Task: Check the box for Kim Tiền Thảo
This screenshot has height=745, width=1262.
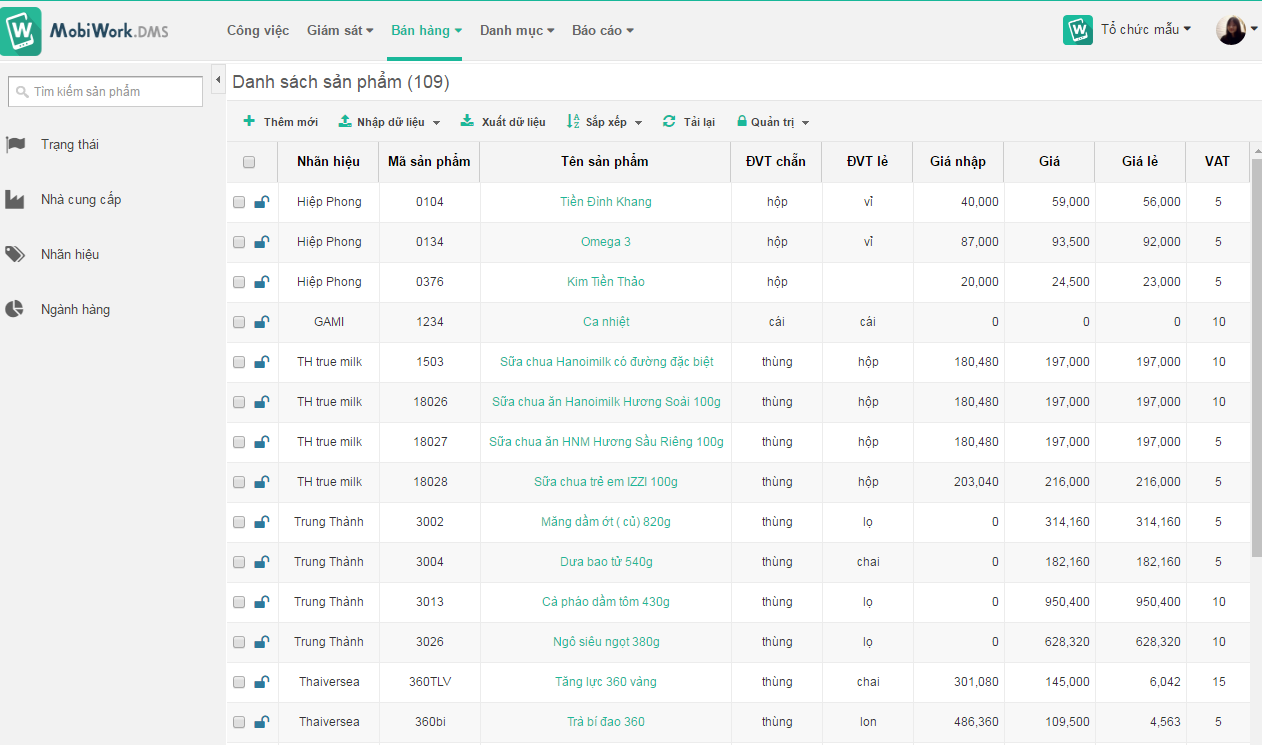Action: click(239, 282)
